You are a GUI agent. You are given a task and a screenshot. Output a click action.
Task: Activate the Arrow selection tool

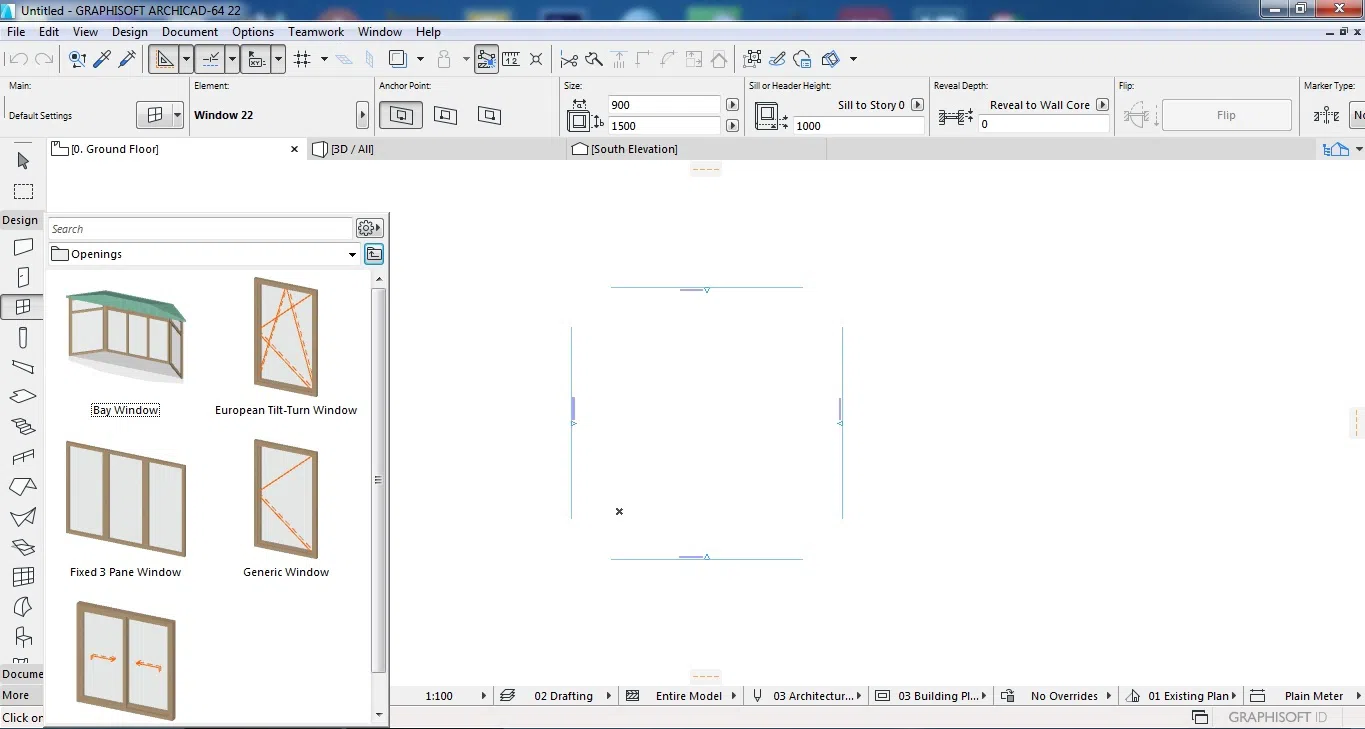point(22,160)
